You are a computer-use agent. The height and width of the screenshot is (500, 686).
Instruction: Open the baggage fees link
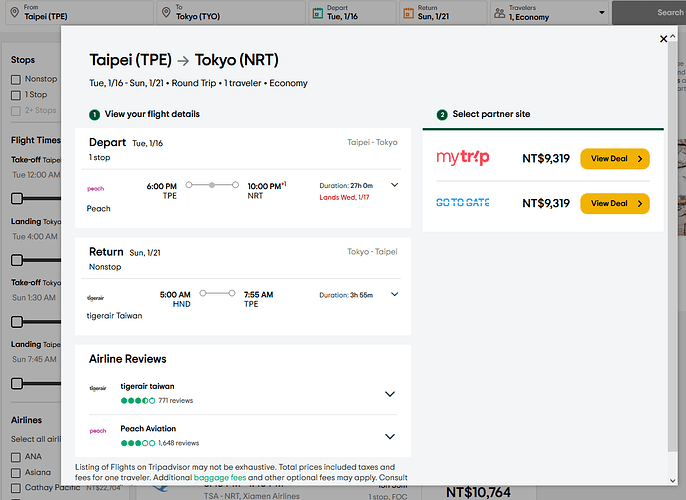[220, 478]
